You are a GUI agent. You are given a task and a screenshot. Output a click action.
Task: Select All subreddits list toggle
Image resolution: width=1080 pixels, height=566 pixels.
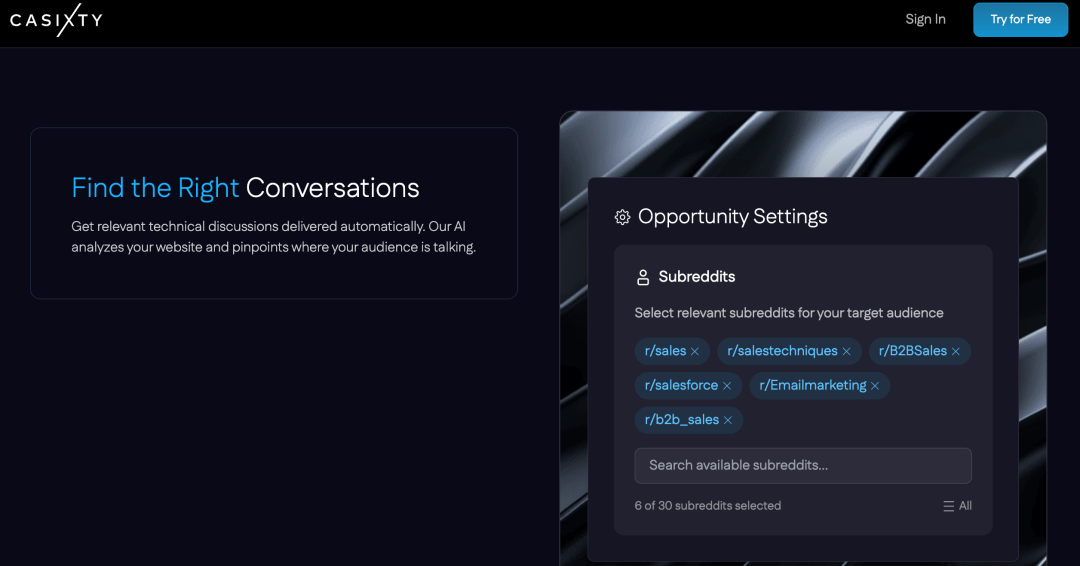pyautogui.click(x=957, y=506)
